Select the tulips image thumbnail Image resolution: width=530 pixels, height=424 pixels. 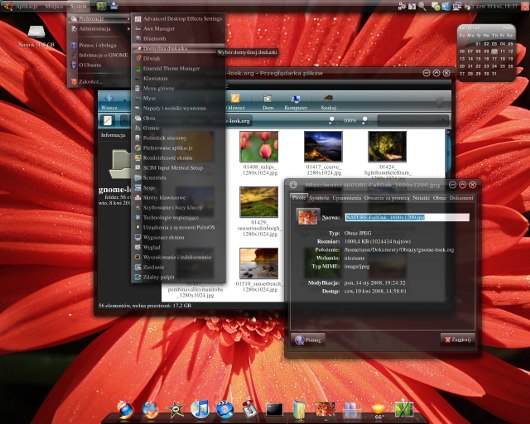[x=259, y=146]
